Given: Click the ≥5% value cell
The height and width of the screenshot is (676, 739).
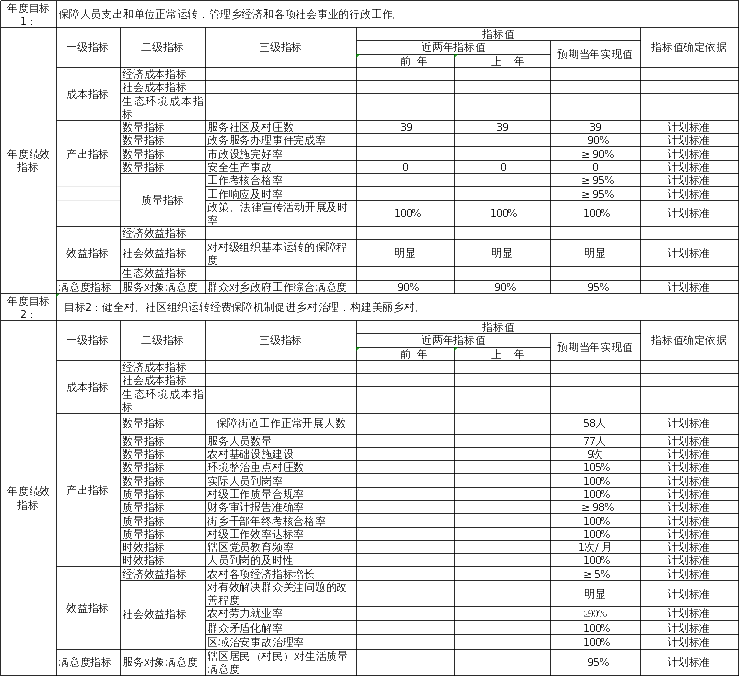Looking at the screenshot, I should (596, 574).
